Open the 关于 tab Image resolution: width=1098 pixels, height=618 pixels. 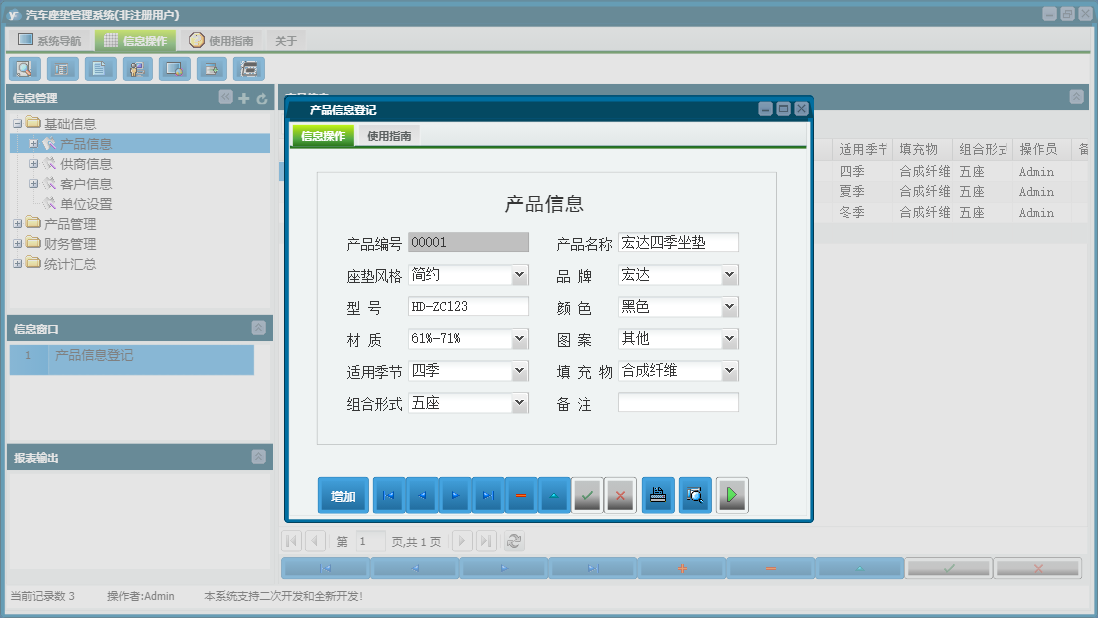286,41
